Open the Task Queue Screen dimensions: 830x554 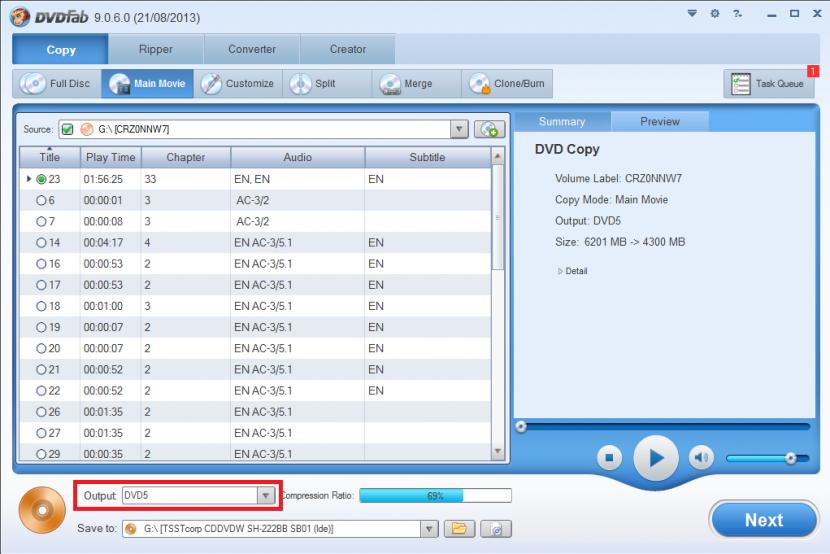pyautogui.click(x=769, y=84)
